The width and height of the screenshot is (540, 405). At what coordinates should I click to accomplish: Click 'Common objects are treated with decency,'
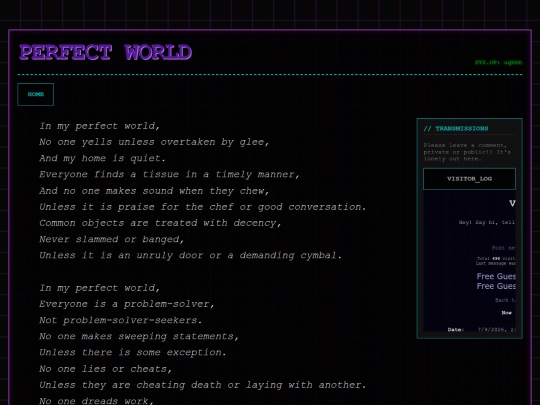pyautogui.click(x=160, y=223)
